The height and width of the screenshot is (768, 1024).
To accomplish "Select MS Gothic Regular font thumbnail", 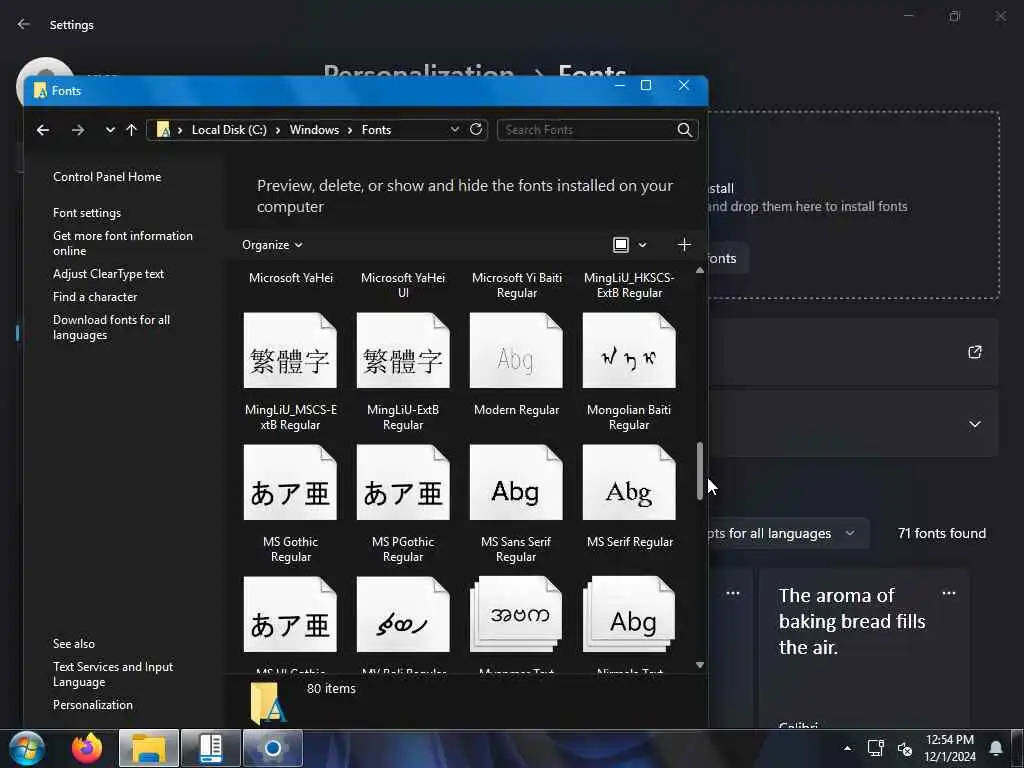I will (x=291, y=482).
